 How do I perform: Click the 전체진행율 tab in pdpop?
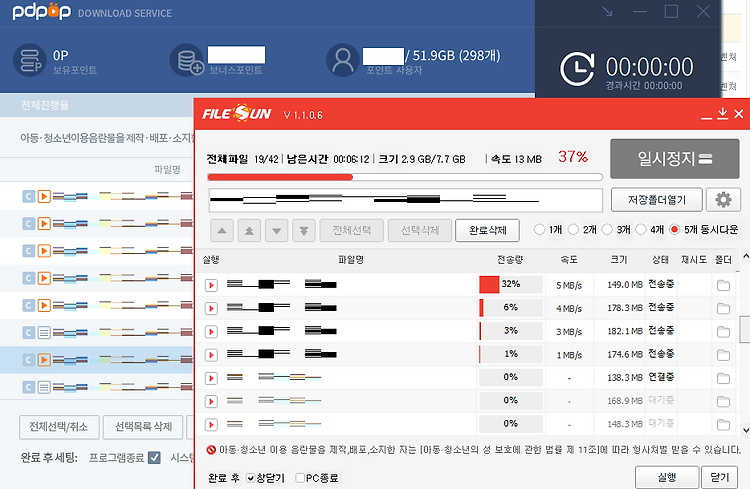(45, 105)
